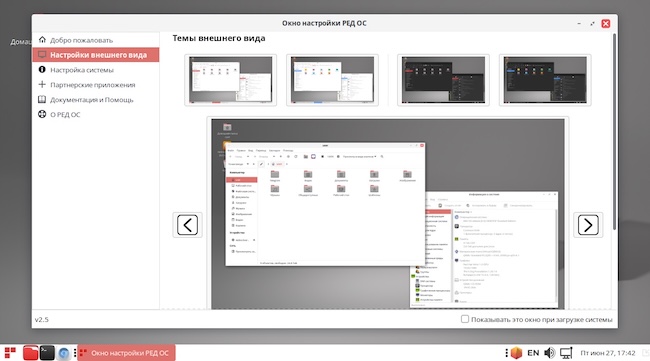Click the plus icon for Партнерские приложения
The width and height of the screenshot is (650, 361).
[x=42, y=85]
